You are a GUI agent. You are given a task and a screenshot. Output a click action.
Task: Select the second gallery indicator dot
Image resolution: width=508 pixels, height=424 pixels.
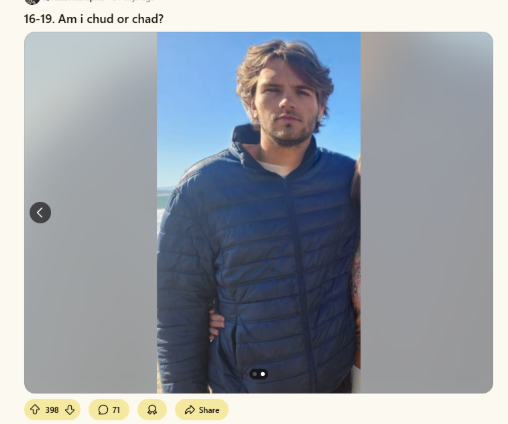[263, 374]
